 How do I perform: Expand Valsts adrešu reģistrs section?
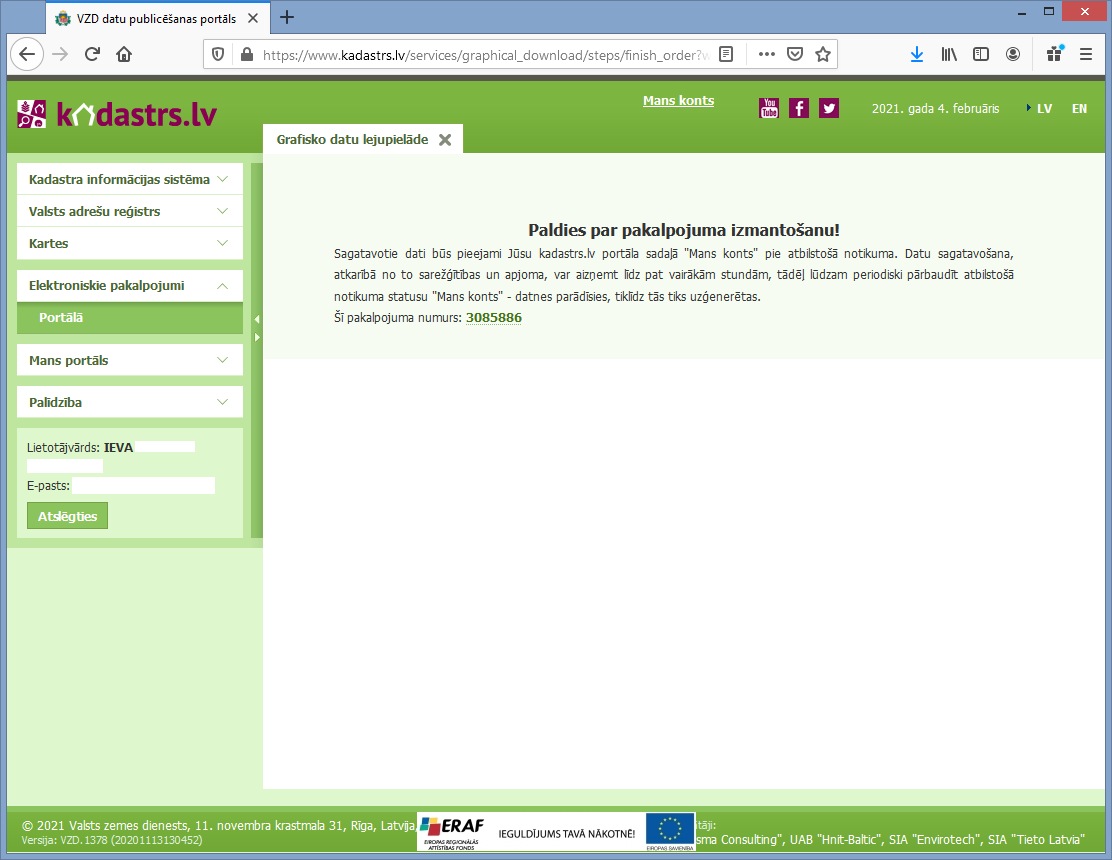(130, 212)
